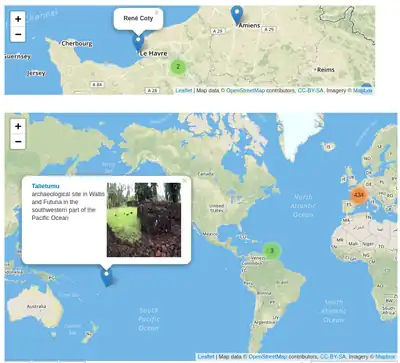
Task: Zoom out on the world map
Action: coord(18,142)
